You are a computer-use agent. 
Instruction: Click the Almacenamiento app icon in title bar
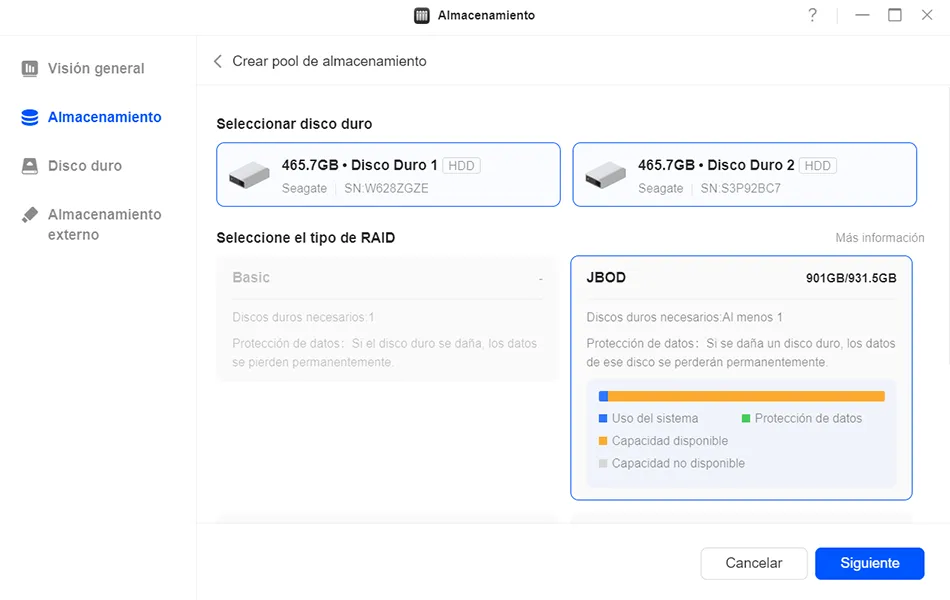click(x=422, y=15)
